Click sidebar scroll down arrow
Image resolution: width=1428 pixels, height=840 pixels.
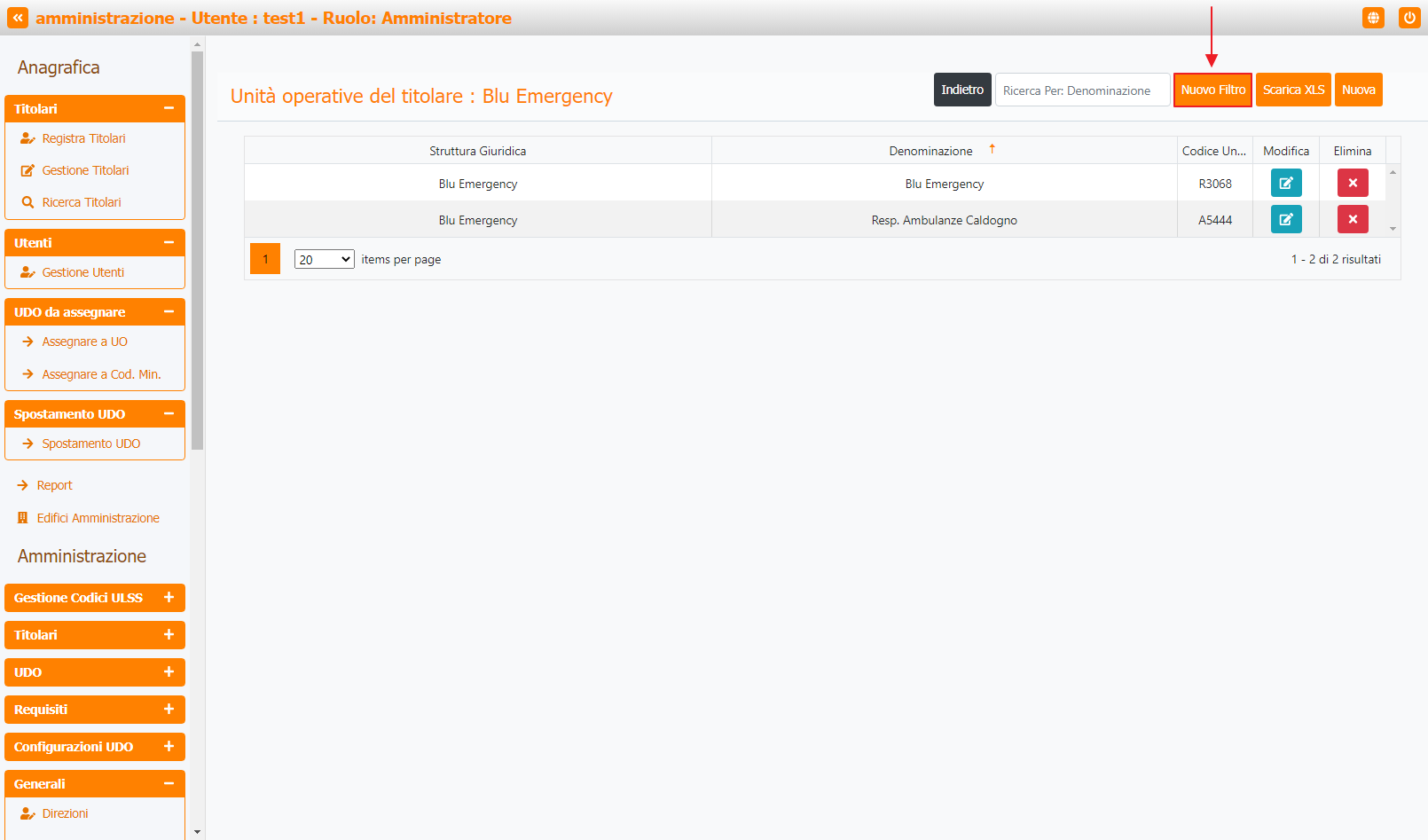click(197, 832)
